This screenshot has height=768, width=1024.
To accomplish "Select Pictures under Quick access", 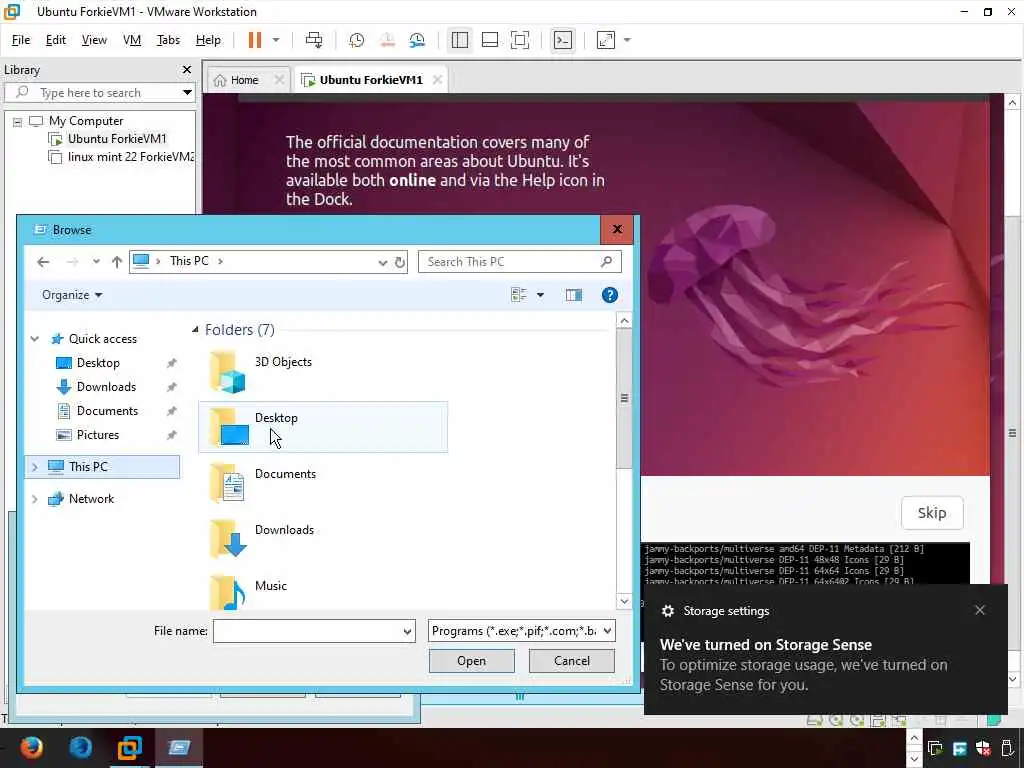I will pyautogui.click(x=97, y=435).
